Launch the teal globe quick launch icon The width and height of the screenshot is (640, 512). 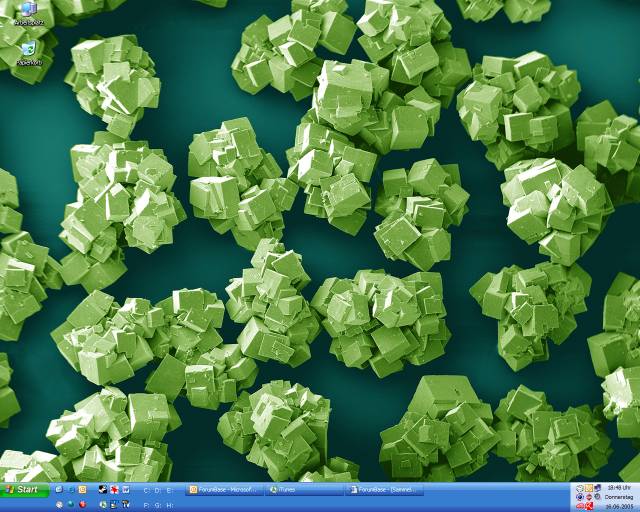[x=71, y=504]
